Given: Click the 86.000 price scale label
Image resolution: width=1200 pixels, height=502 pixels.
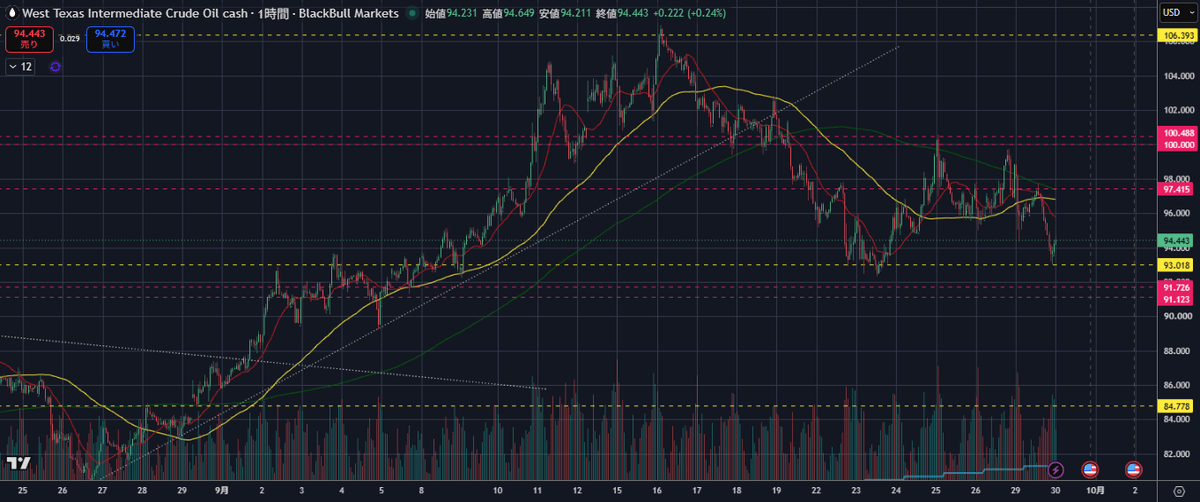Looking at the screenshot, I should click(x=1177, y=385).
